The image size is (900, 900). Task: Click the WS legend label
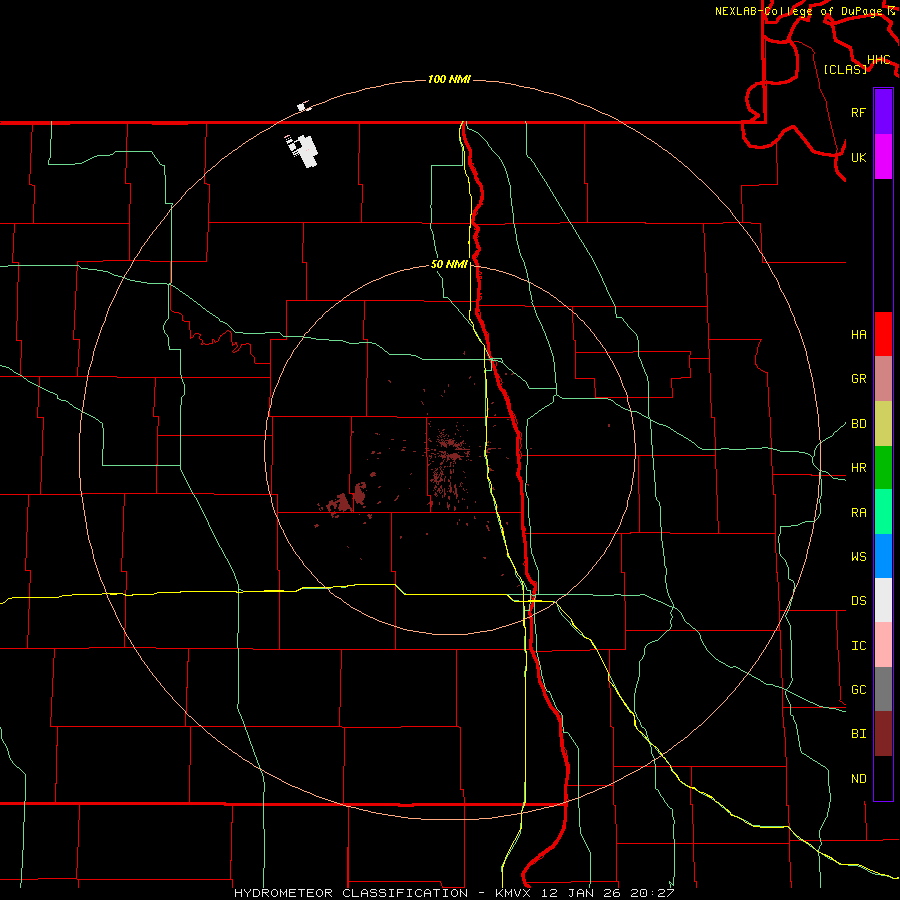(x=858, y=557)
